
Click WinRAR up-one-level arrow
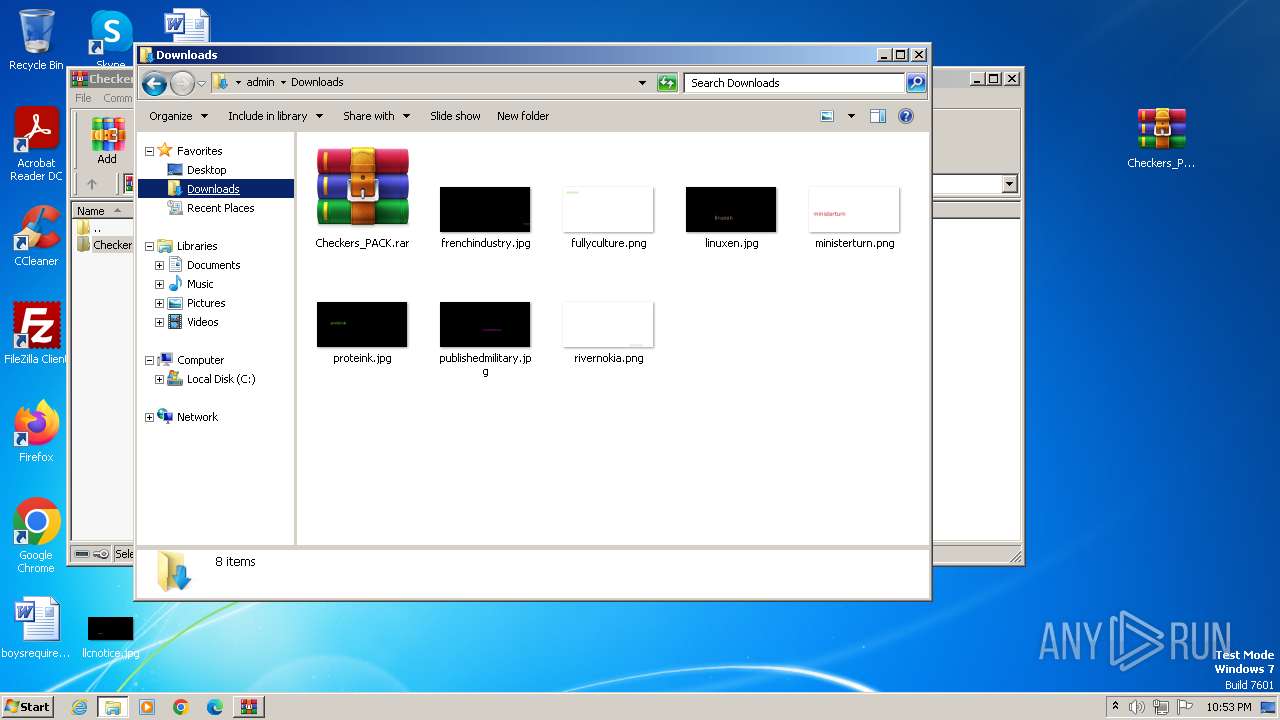(92, 184)
